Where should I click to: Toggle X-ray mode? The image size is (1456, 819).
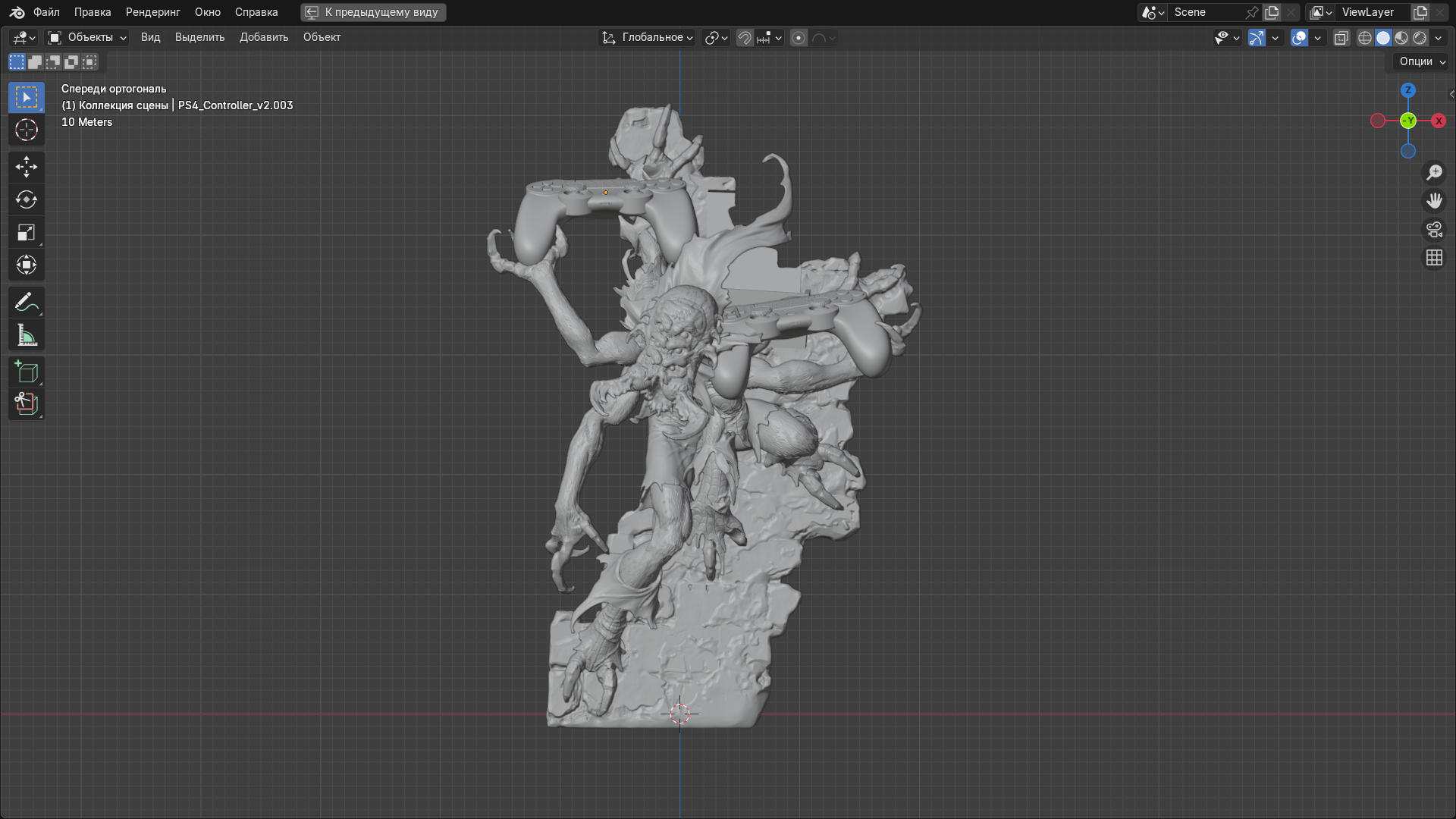(1341, 38)
